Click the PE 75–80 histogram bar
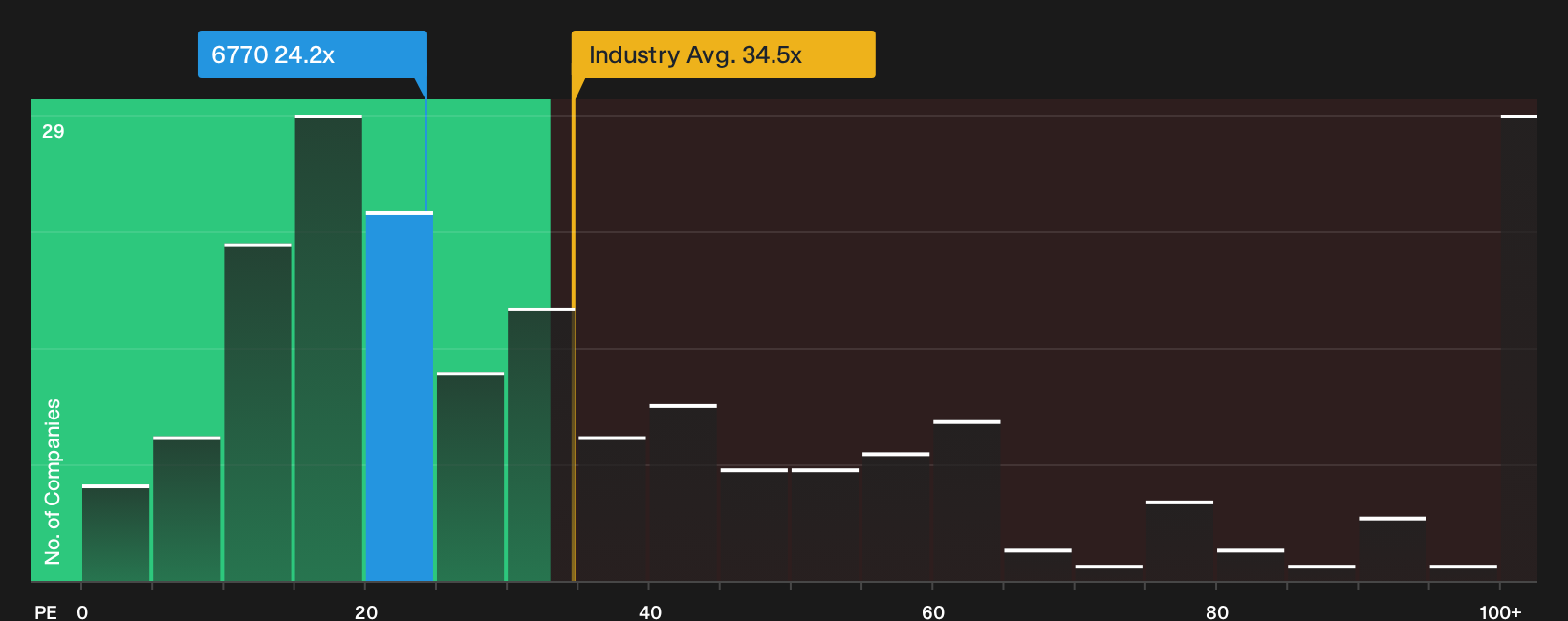 coord(1180,541)
